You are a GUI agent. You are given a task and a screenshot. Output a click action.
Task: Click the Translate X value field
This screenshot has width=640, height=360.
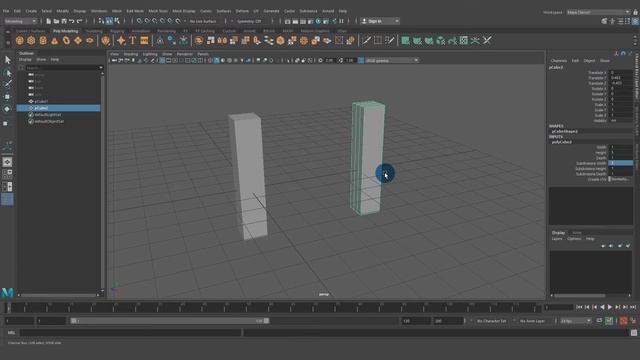(620, 72)
